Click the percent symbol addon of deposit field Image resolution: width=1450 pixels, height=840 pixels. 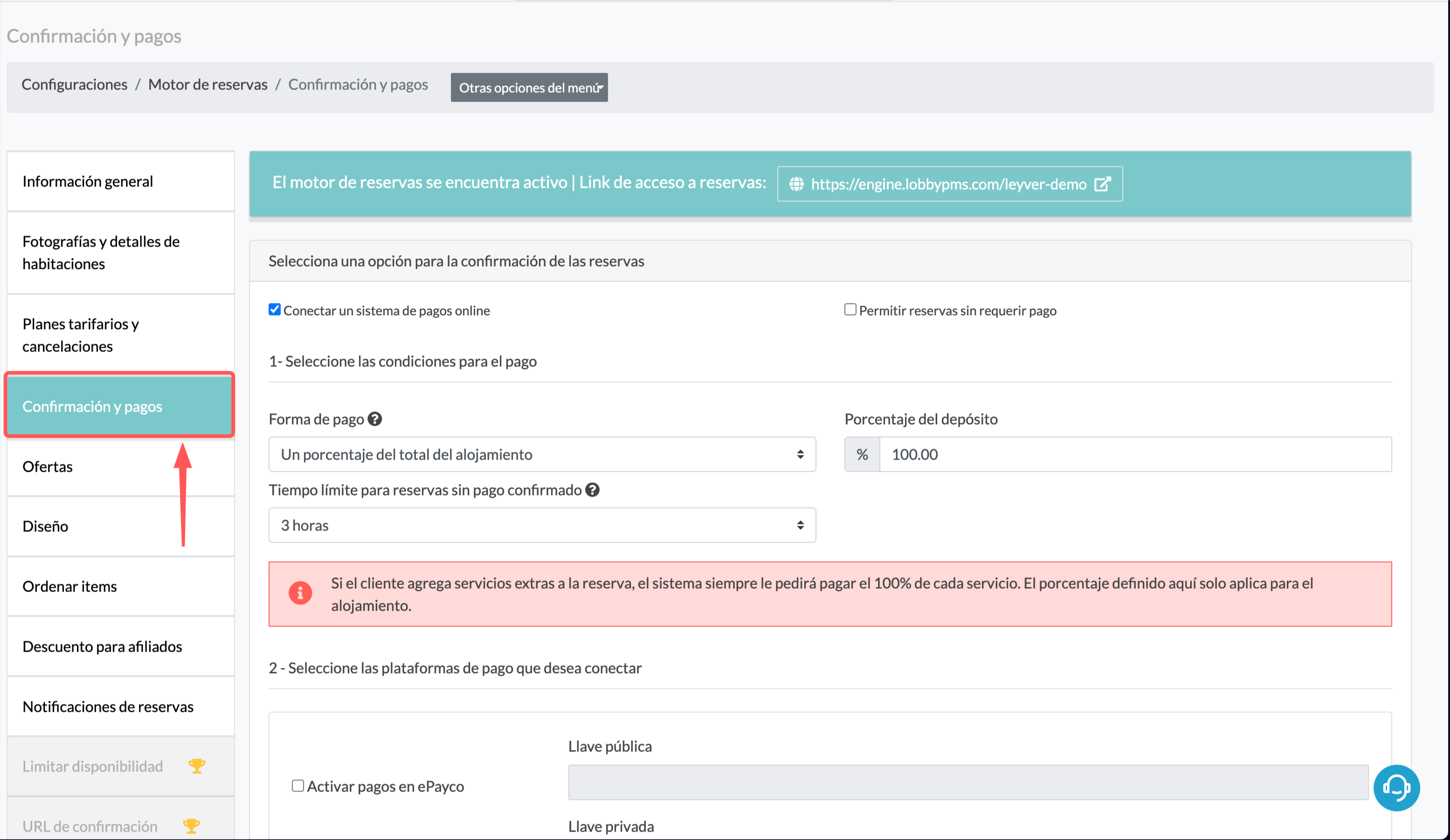[862, 454]
